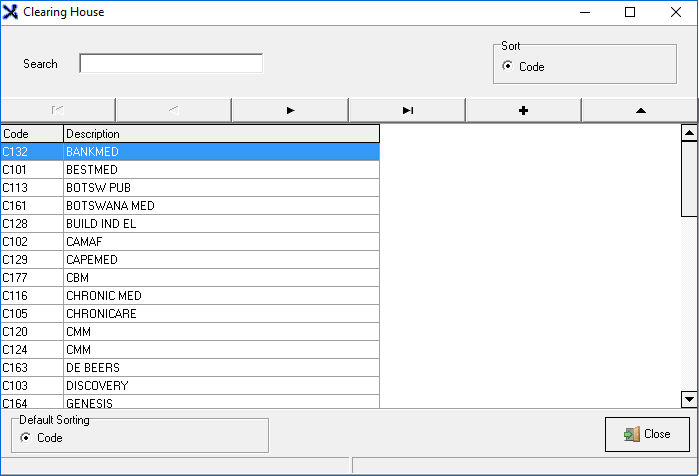Click code cell C120
699x476 pixels.
32,332
